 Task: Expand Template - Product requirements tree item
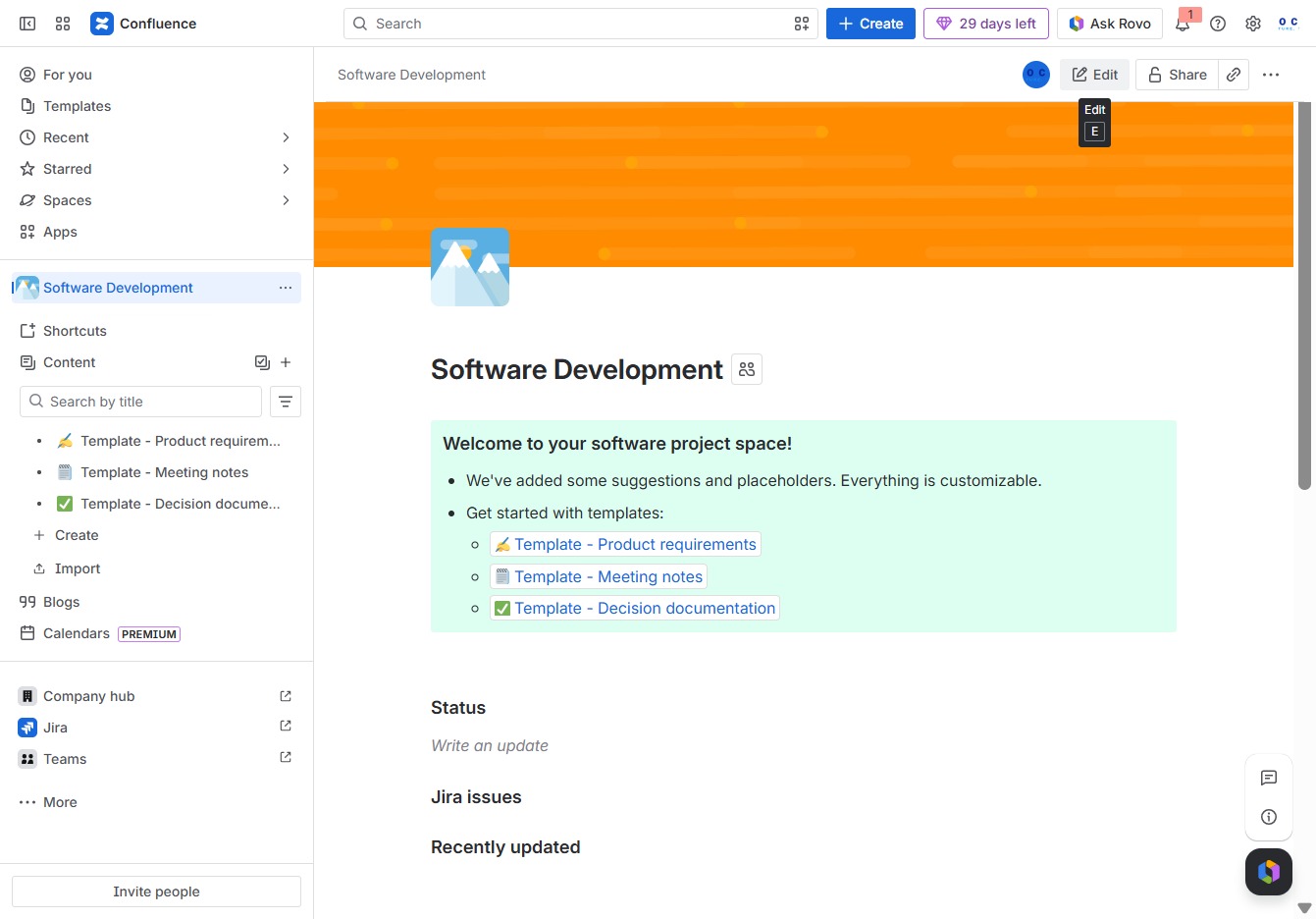point(39,441)
